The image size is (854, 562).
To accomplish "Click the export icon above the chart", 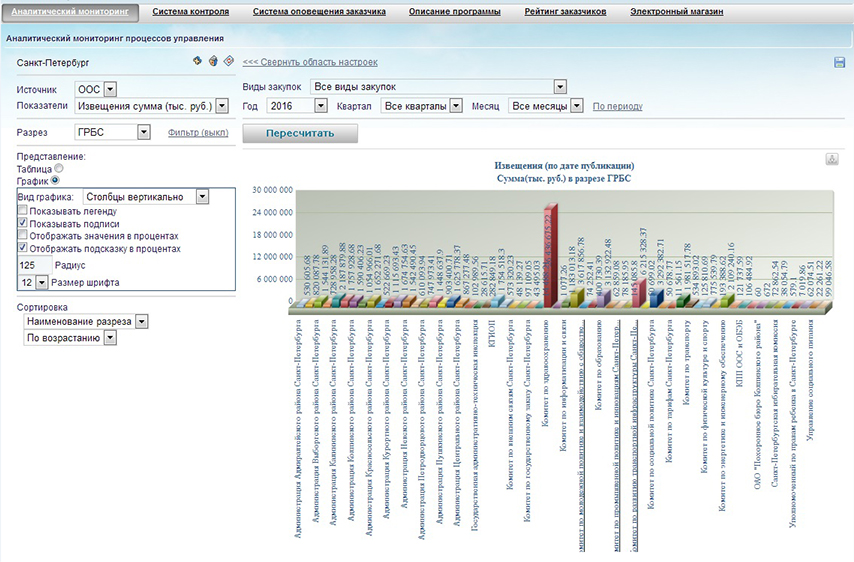I will click(x=832, y=159).
